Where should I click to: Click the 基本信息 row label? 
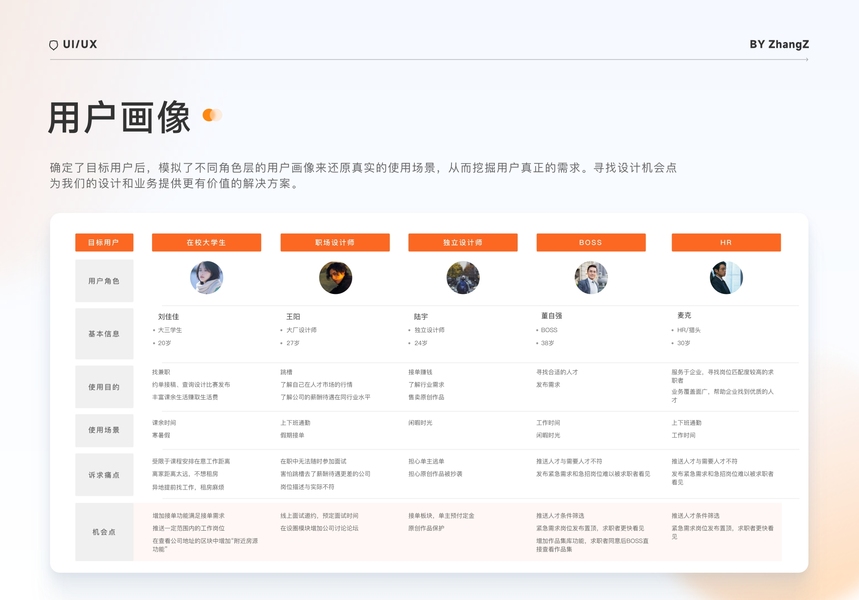[104, 334]
